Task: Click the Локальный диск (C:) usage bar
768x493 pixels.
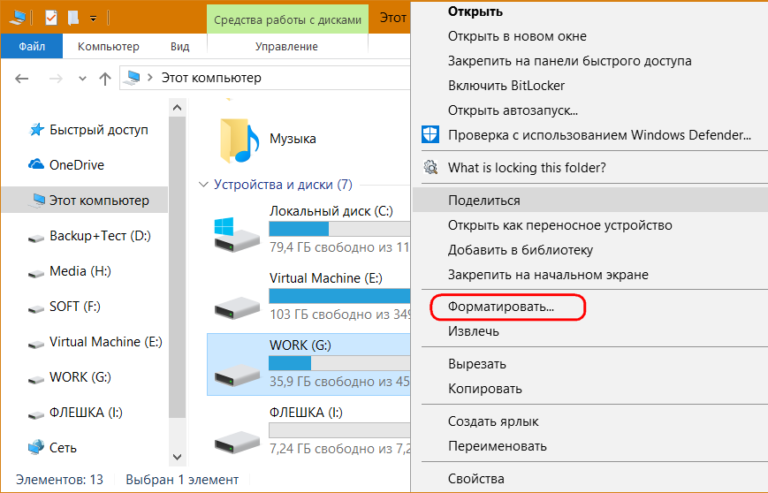Action: [339, 229]
